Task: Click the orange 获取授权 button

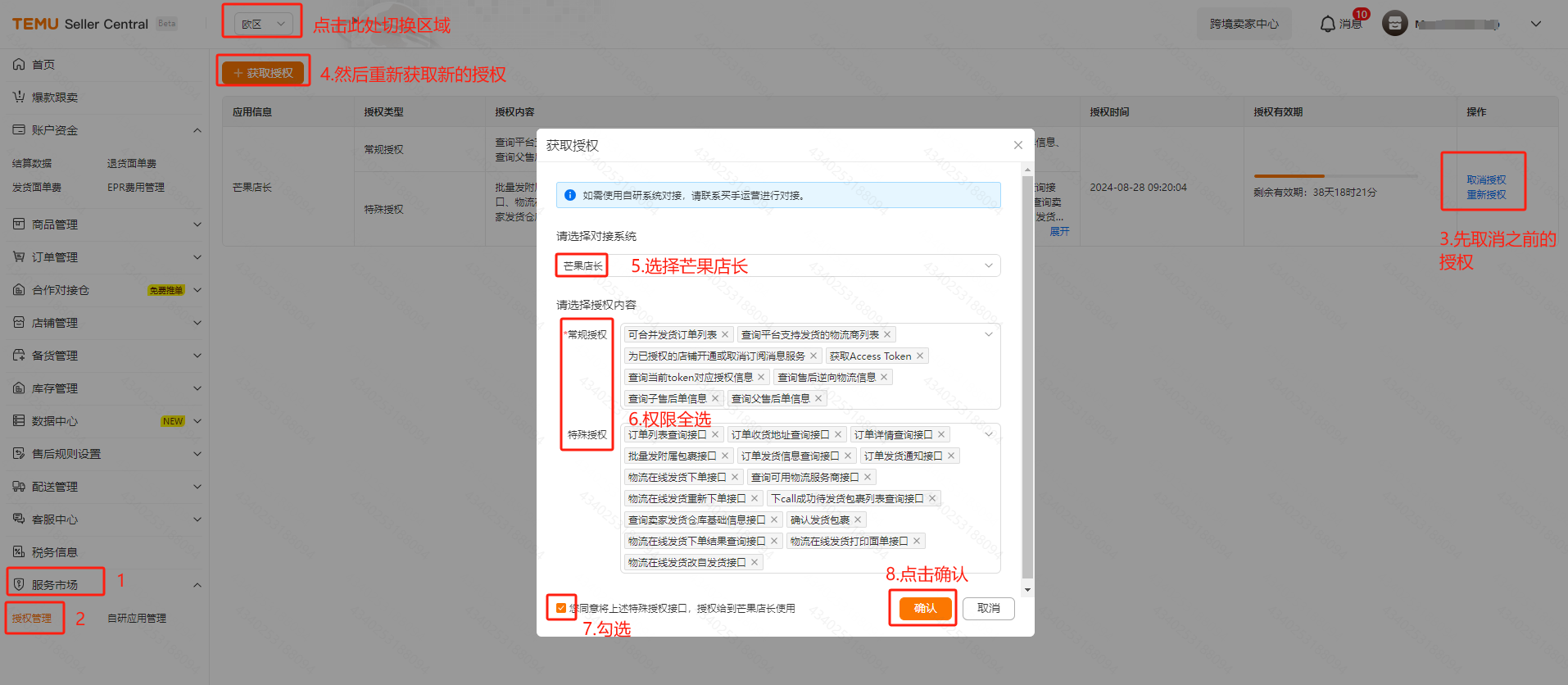Action: coord(263,73)
